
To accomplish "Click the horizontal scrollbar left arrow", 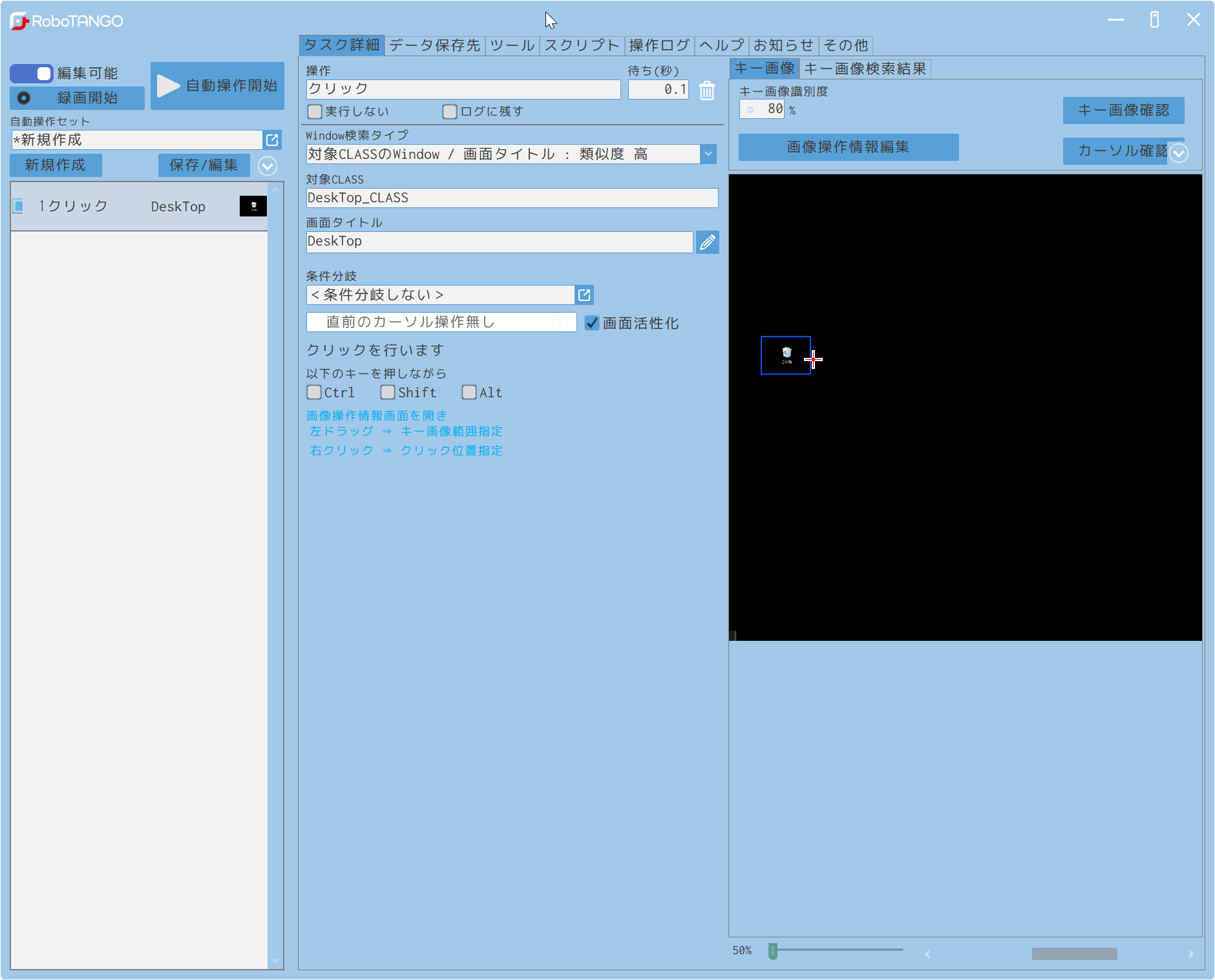I will click(927, 954).
